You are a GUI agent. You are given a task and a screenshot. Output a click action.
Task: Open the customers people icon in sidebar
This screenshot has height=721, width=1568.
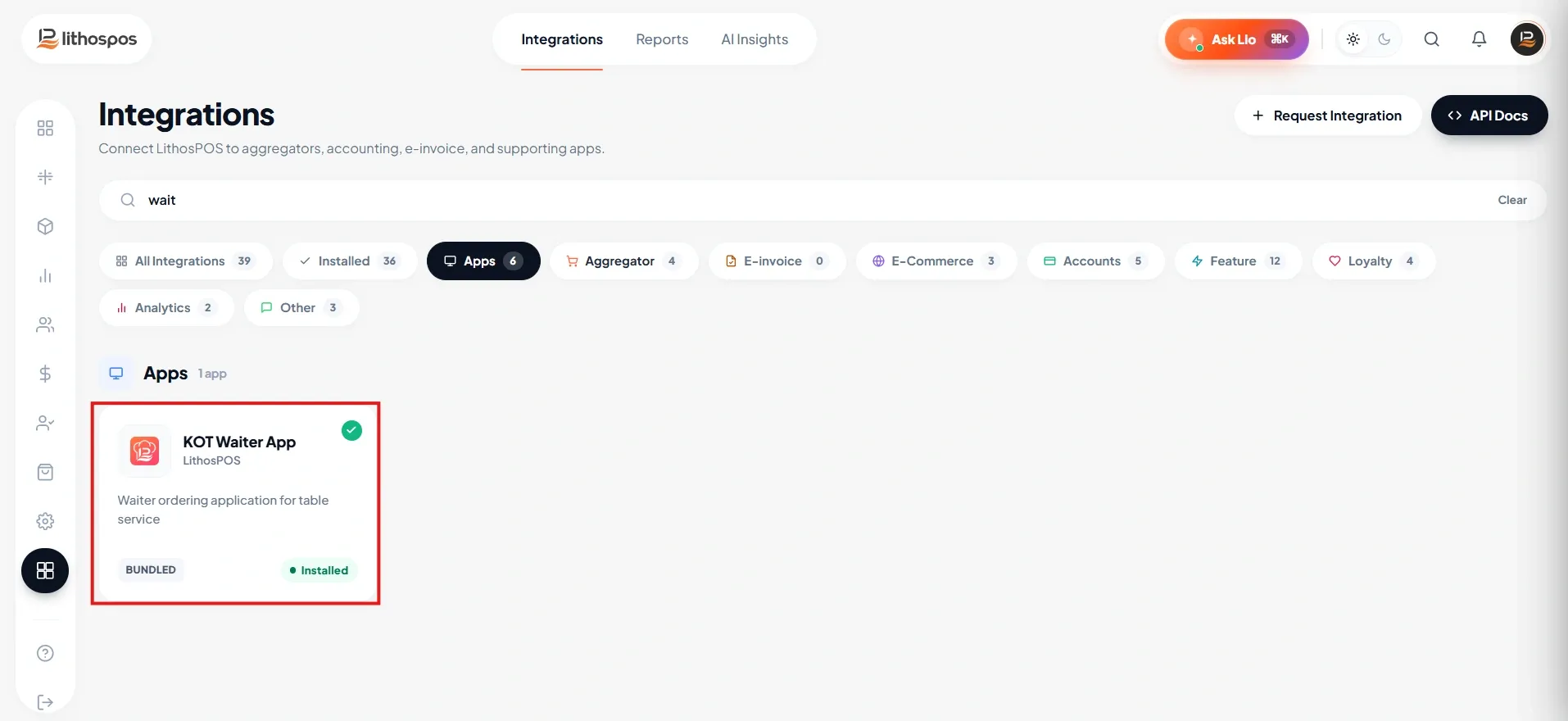click(45, 325)
